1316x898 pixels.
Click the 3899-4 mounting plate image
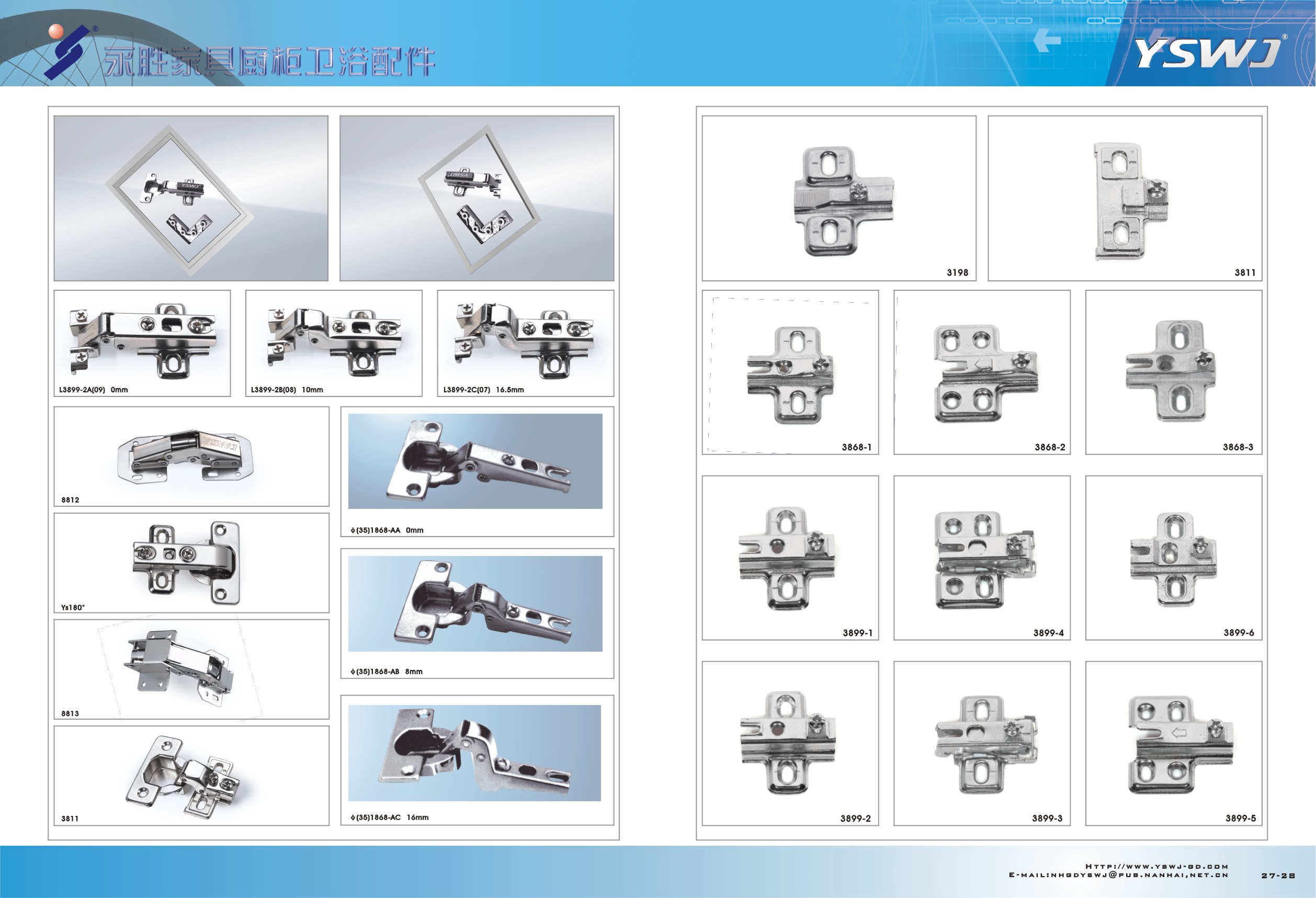tap(985, 560)
